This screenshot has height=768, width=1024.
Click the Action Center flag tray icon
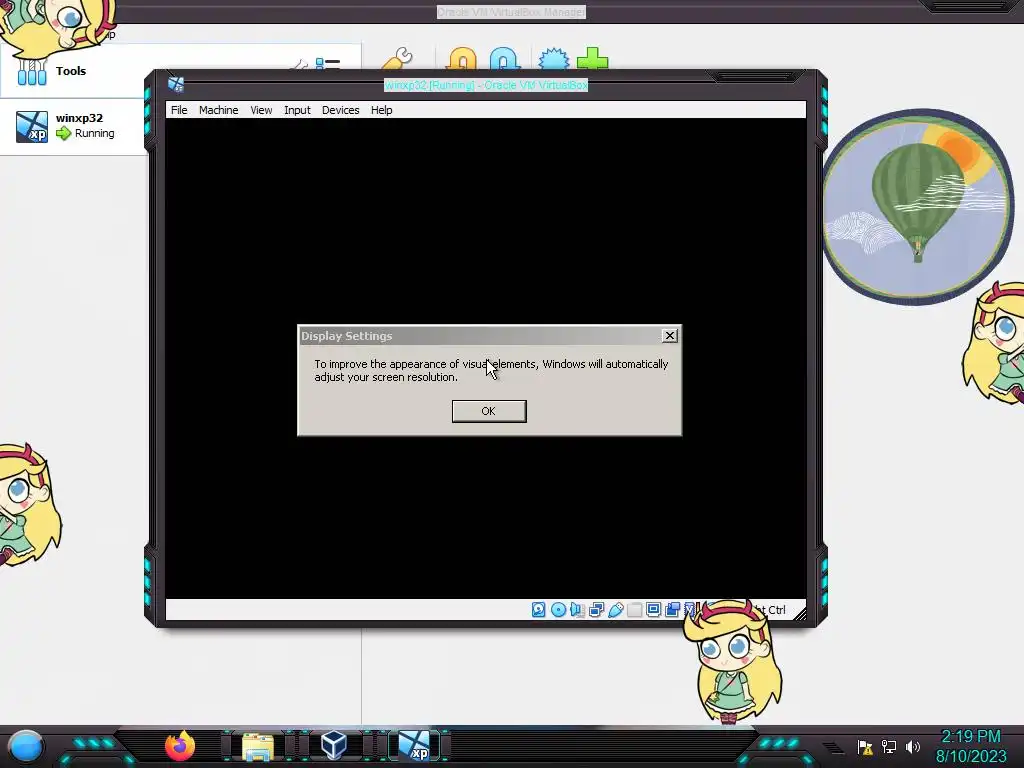pyautogui.click(x=865, y=747)
